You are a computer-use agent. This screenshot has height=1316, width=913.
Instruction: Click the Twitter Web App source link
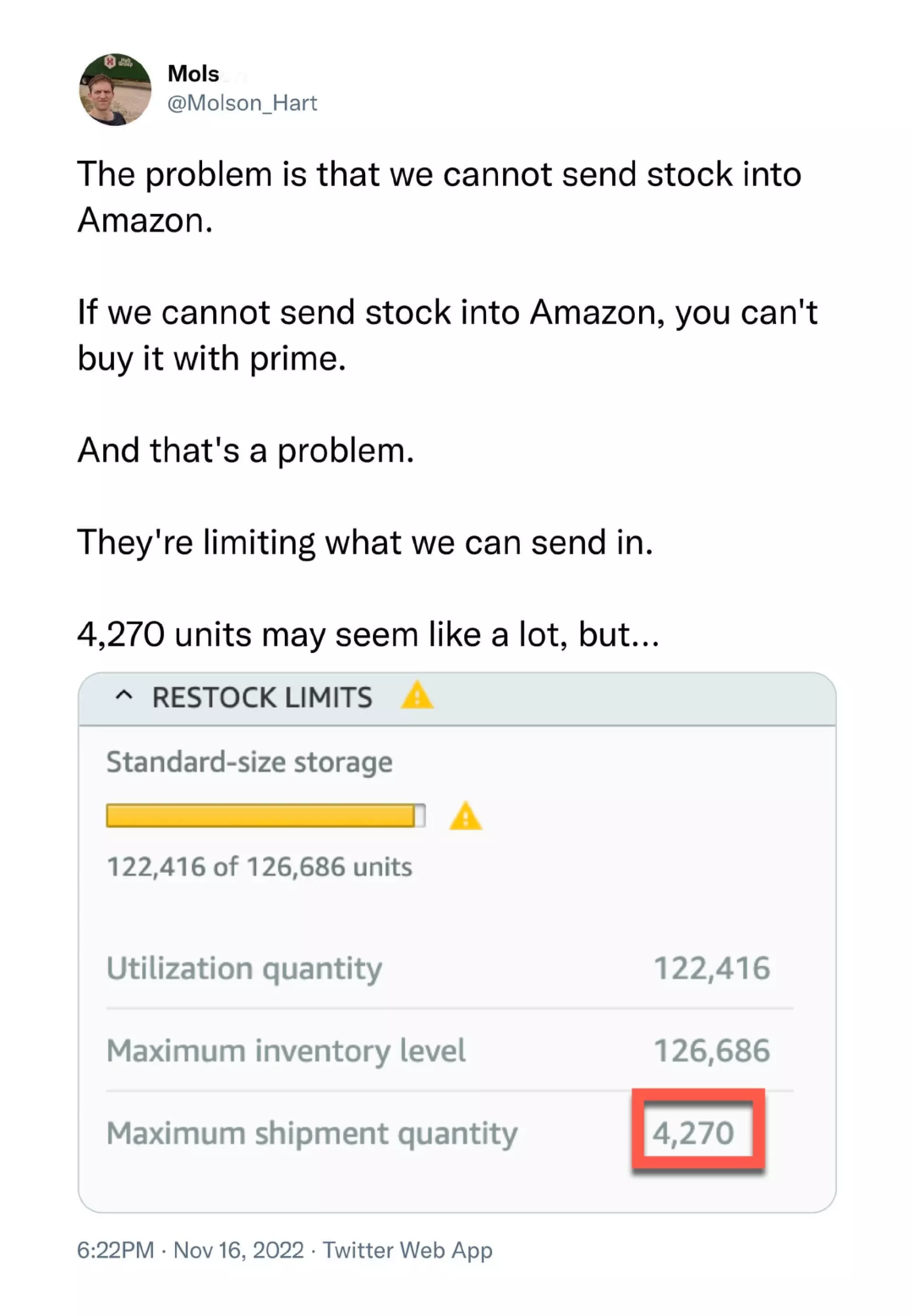coord(407,1250)
